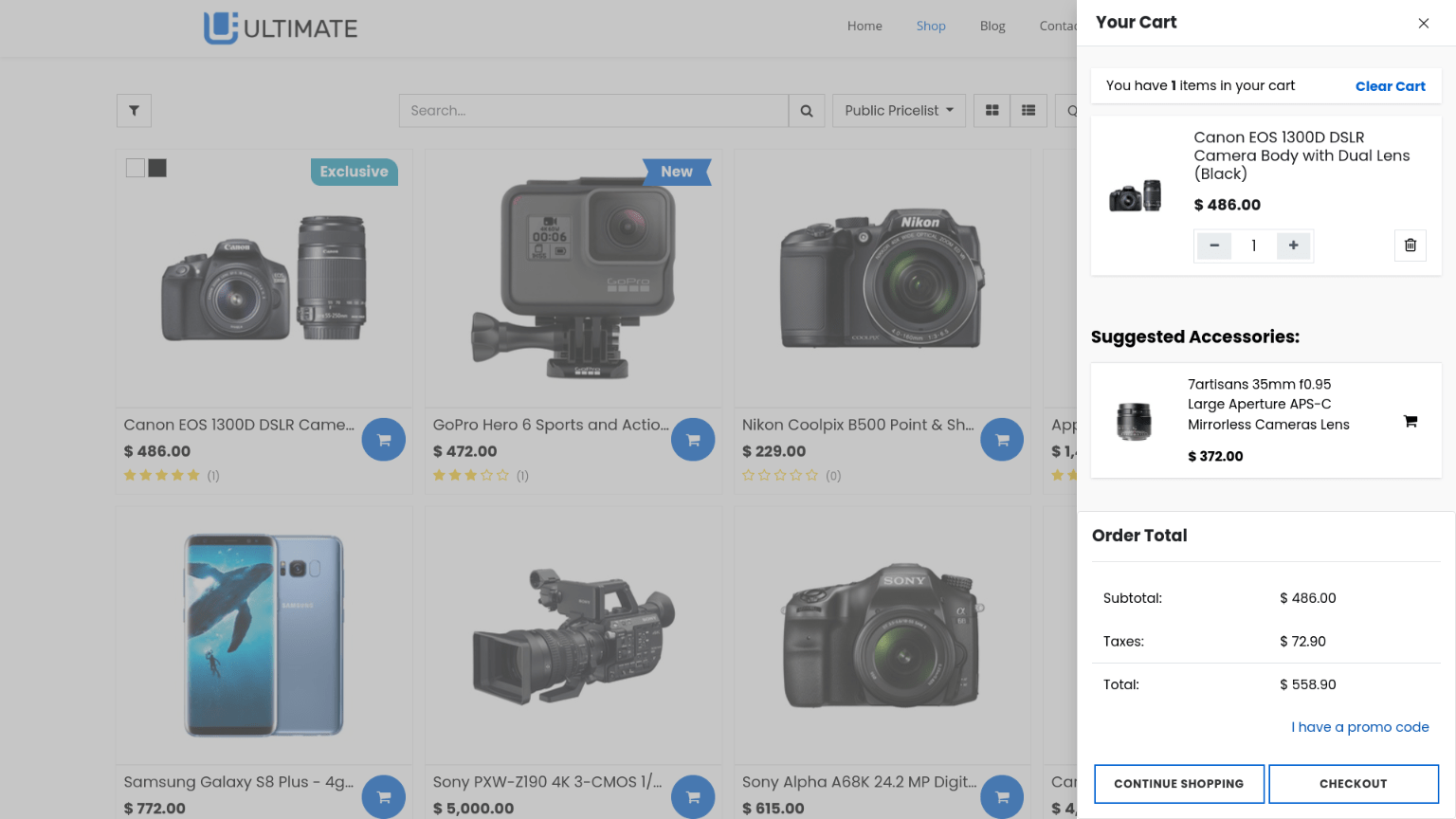
Task: Click the Suggested Accessories heading
Action: click(x=1195, y=337)
